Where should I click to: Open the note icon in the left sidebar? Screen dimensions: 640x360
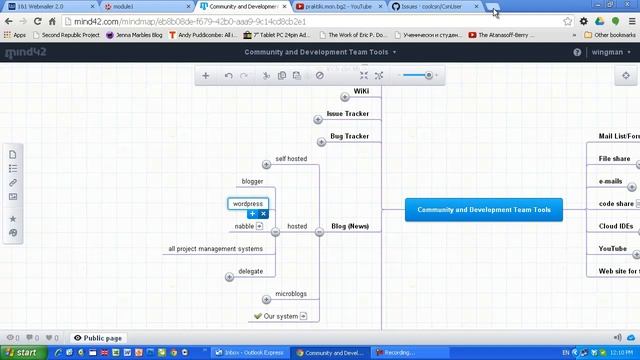13,155
